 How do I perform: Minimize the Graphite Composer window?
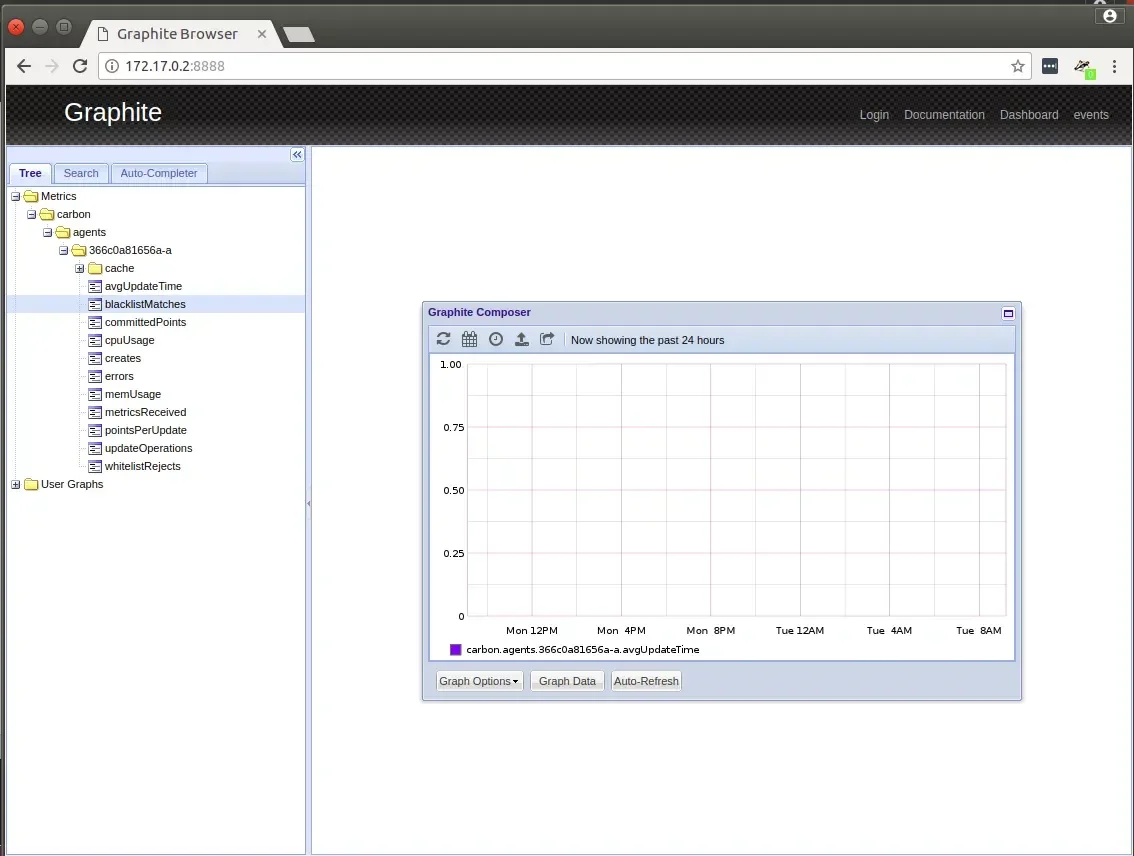1008,313
